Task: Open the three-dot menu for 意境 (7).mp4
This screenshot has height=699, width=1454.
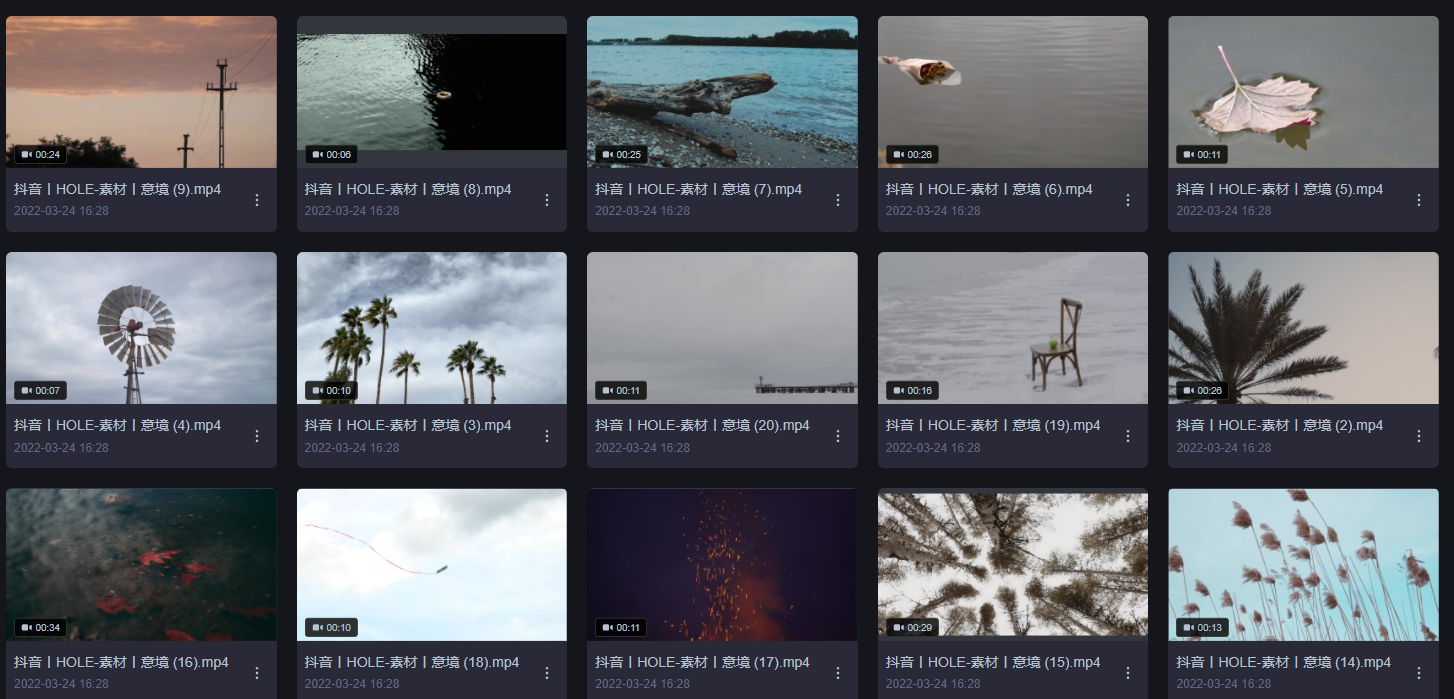Action: pyautogui.click(x=838, y=200)
